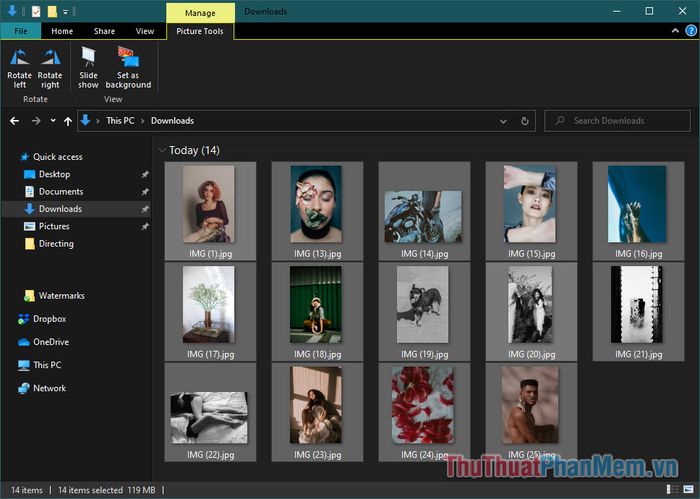
Task: Start the Slide show
Action: (88, 67)
